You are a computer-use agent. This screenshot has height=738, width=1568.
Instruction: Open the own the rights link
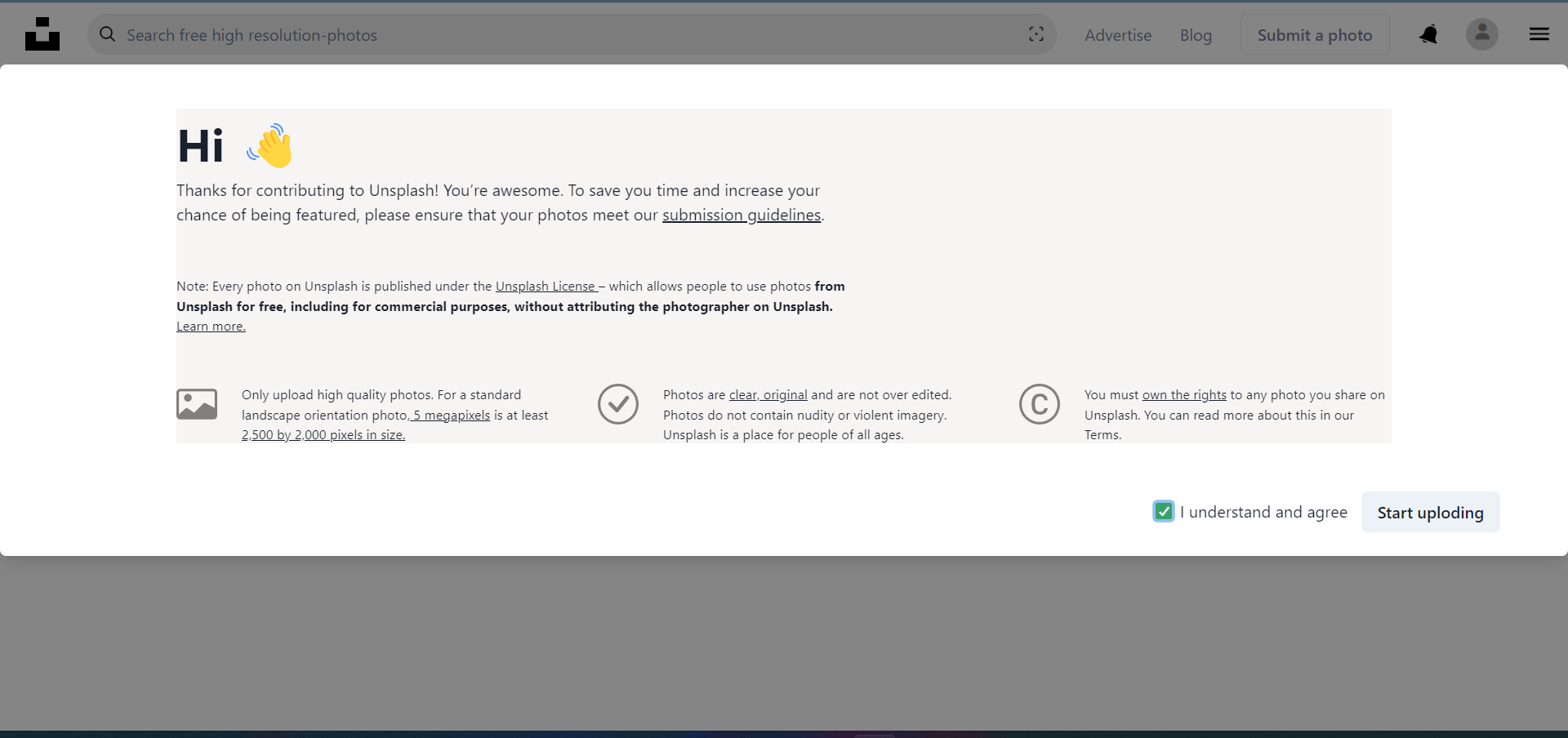pos(1184,395)
